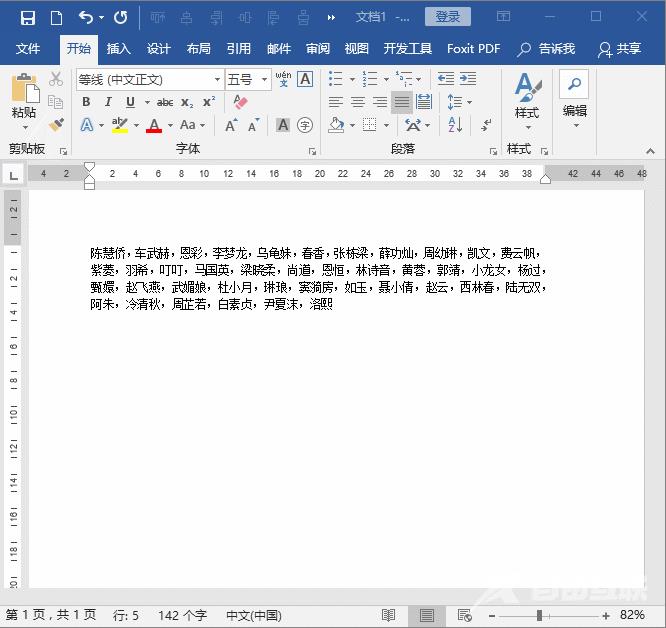
Task: Apply the yellow text highlight color
Action: (120, 125)
